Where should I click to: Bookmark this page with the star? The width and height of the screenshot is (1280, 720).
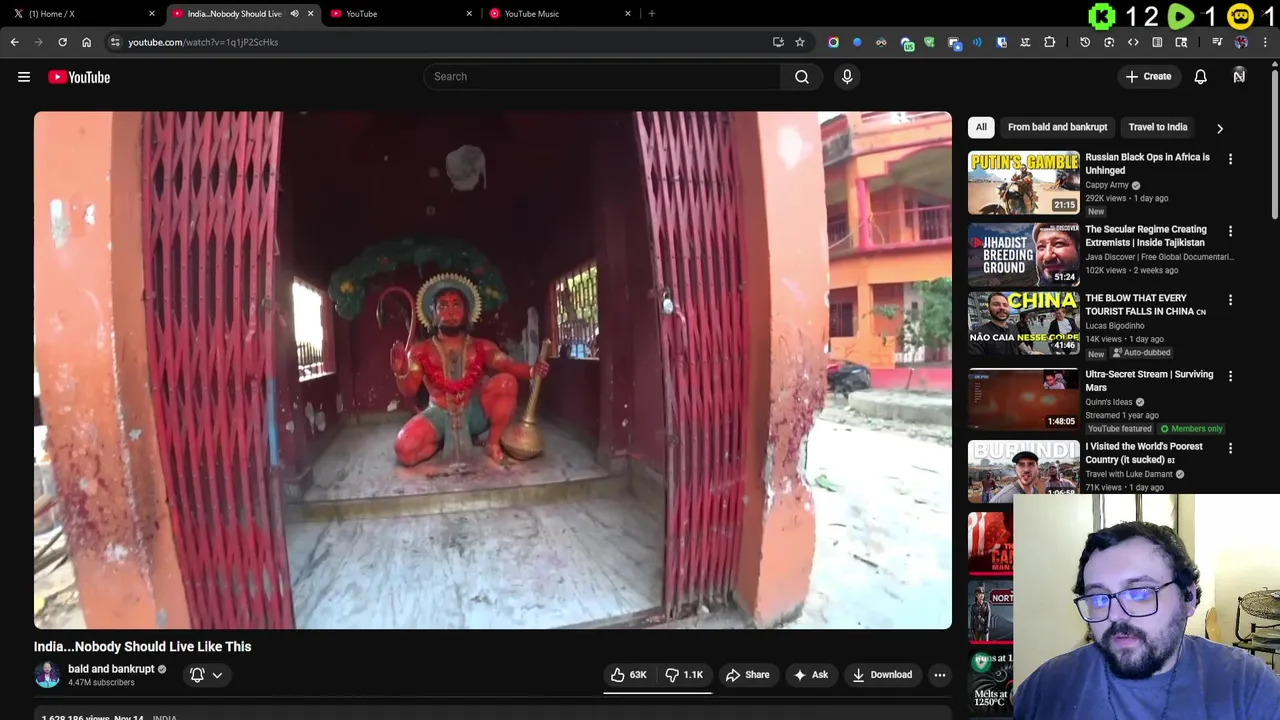[800, 42]
